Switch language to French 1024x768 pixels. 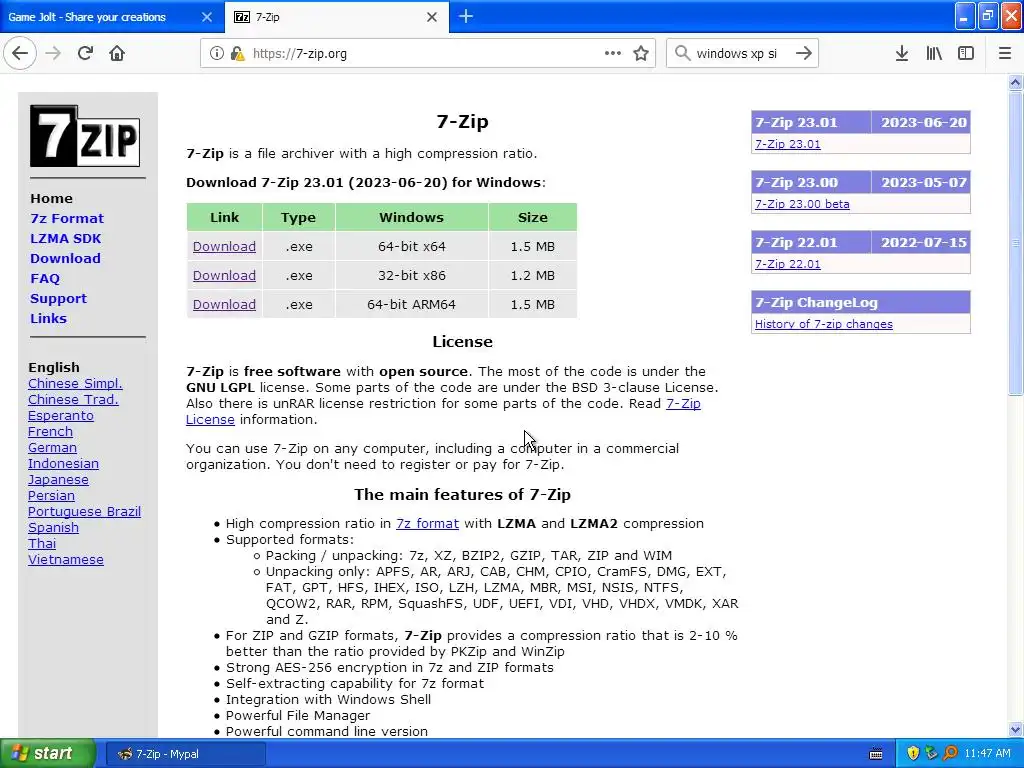[x=50, y=432]
